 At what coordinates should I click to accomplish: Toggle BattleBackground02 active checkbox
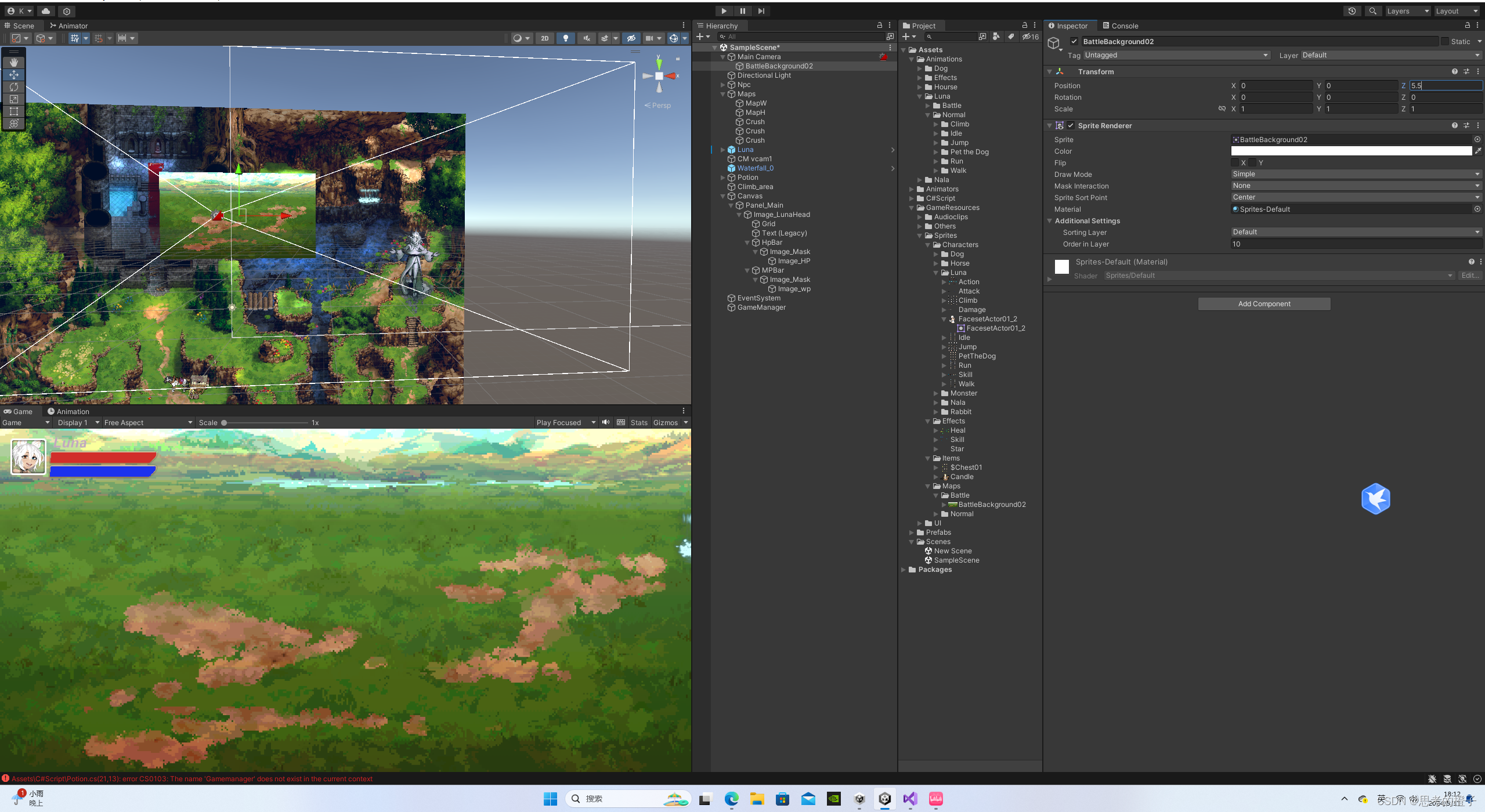click(1074, 41)
